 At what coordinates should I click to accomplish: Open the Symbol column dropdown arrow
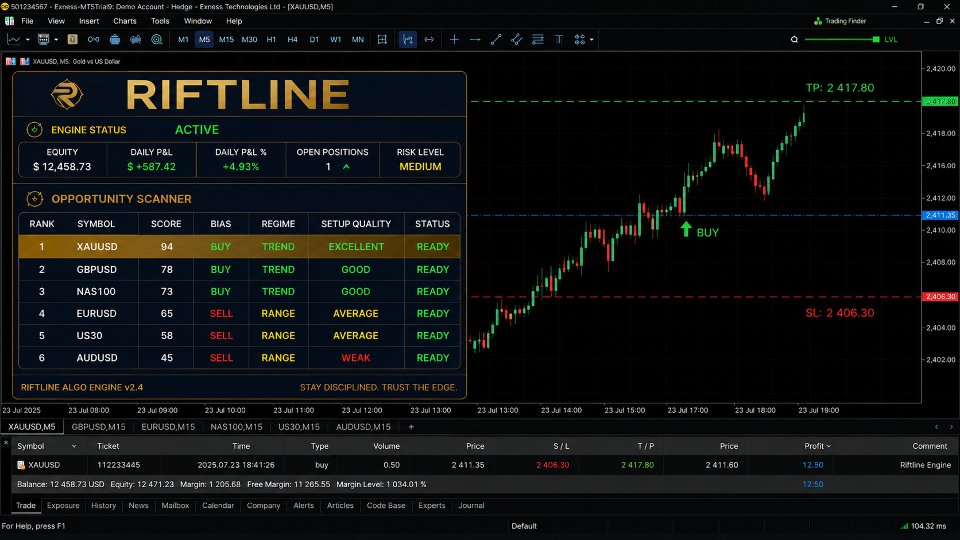tap(74, 446)
